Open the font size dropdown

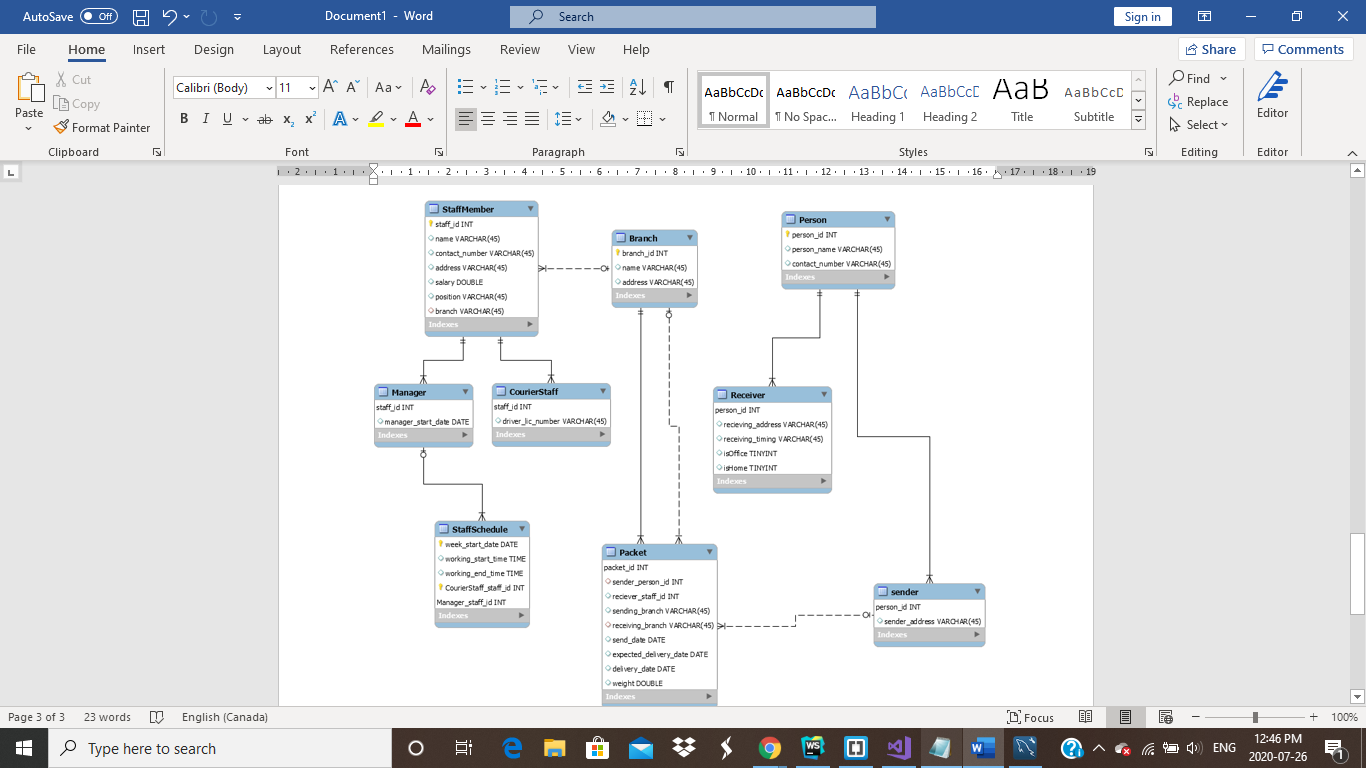[x=311, y=87]
